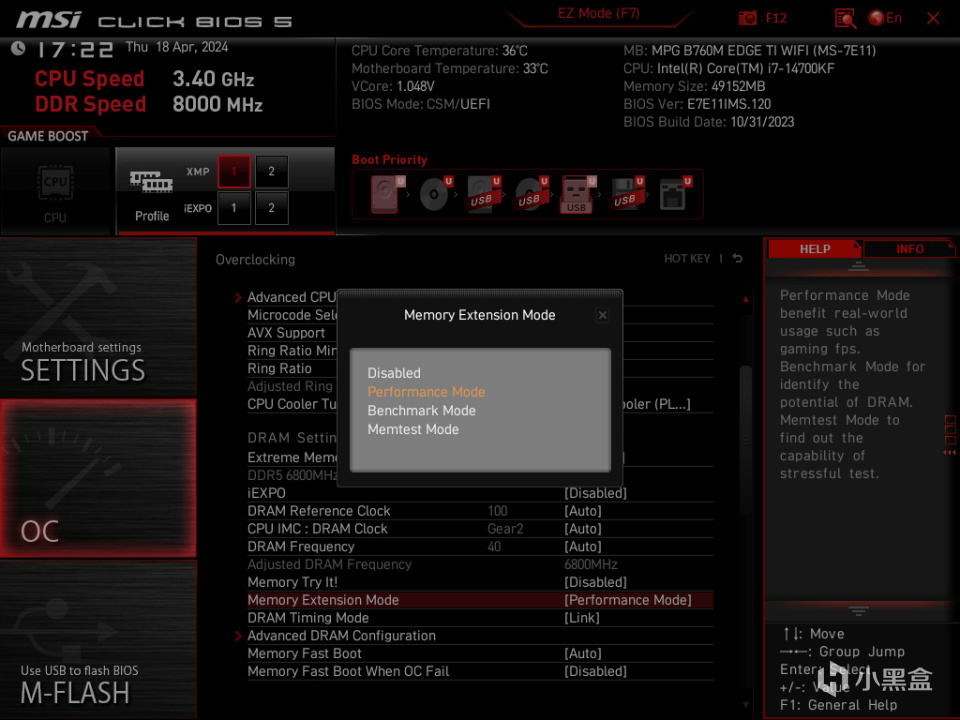Go back using the return arrow icon
This screenshot has height=720, width=960.
point(738,258)
